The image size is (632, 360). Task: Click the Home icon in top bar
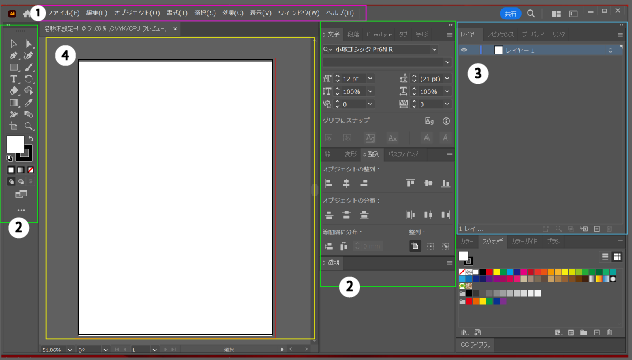[x=27, y=13]
